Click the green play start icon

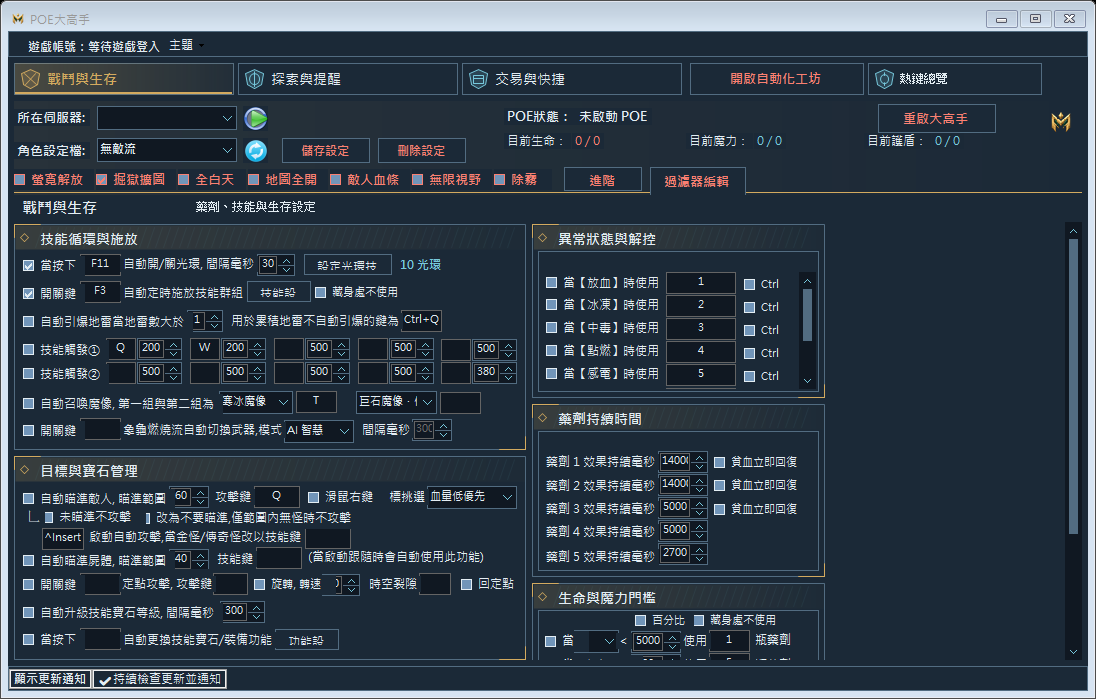pyautogui.click(x=256, y=118)
